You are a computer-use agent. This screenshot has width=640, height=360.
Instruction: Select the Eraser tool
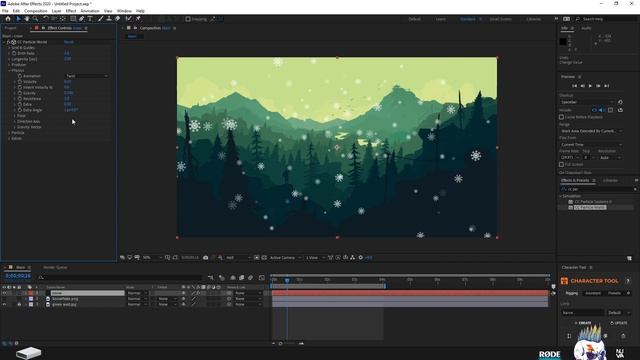pyautogui.click(x=118, y=19)
